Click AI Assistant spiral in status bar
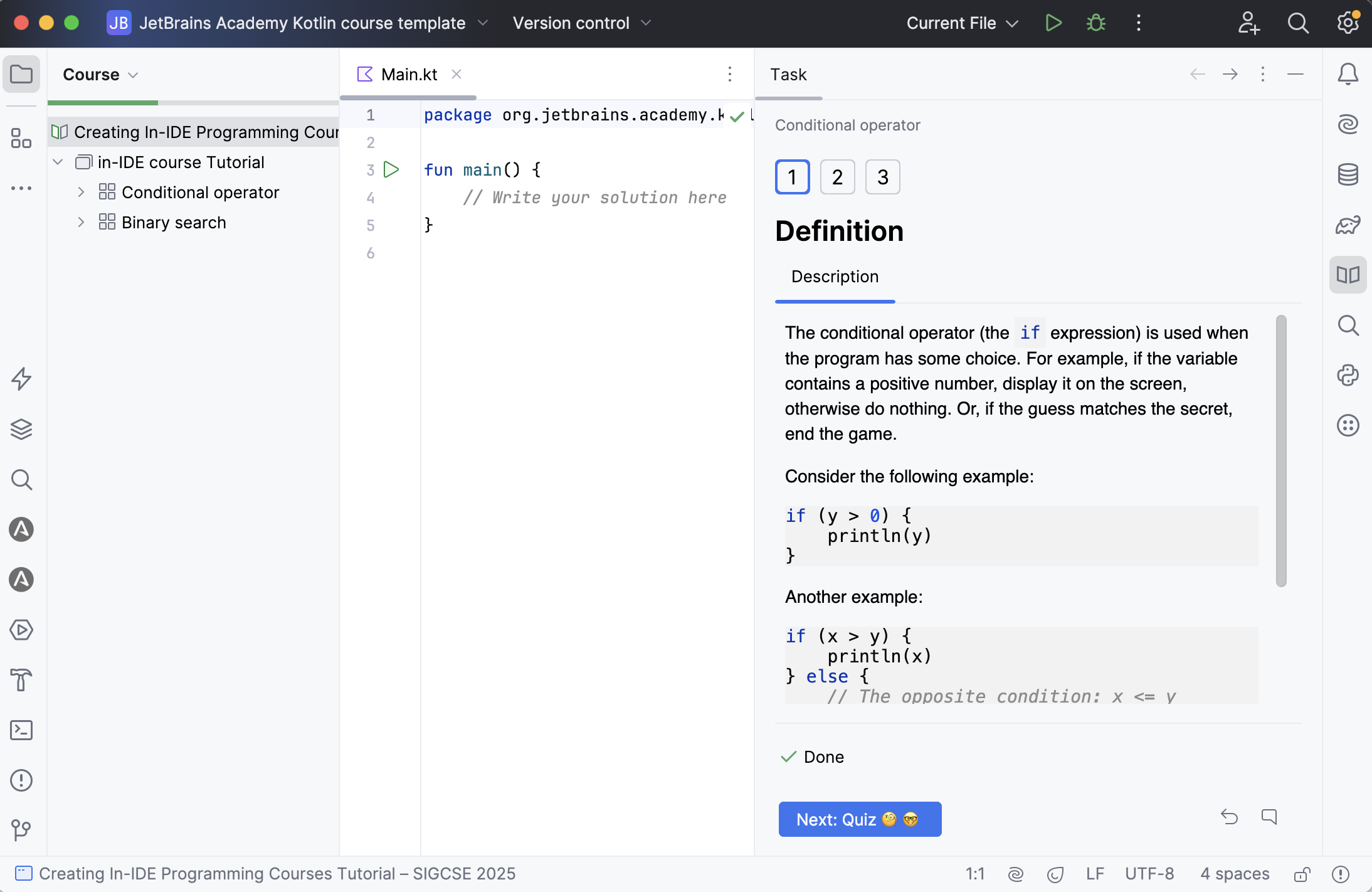 pyautogui.click(x=1016, y=874)
